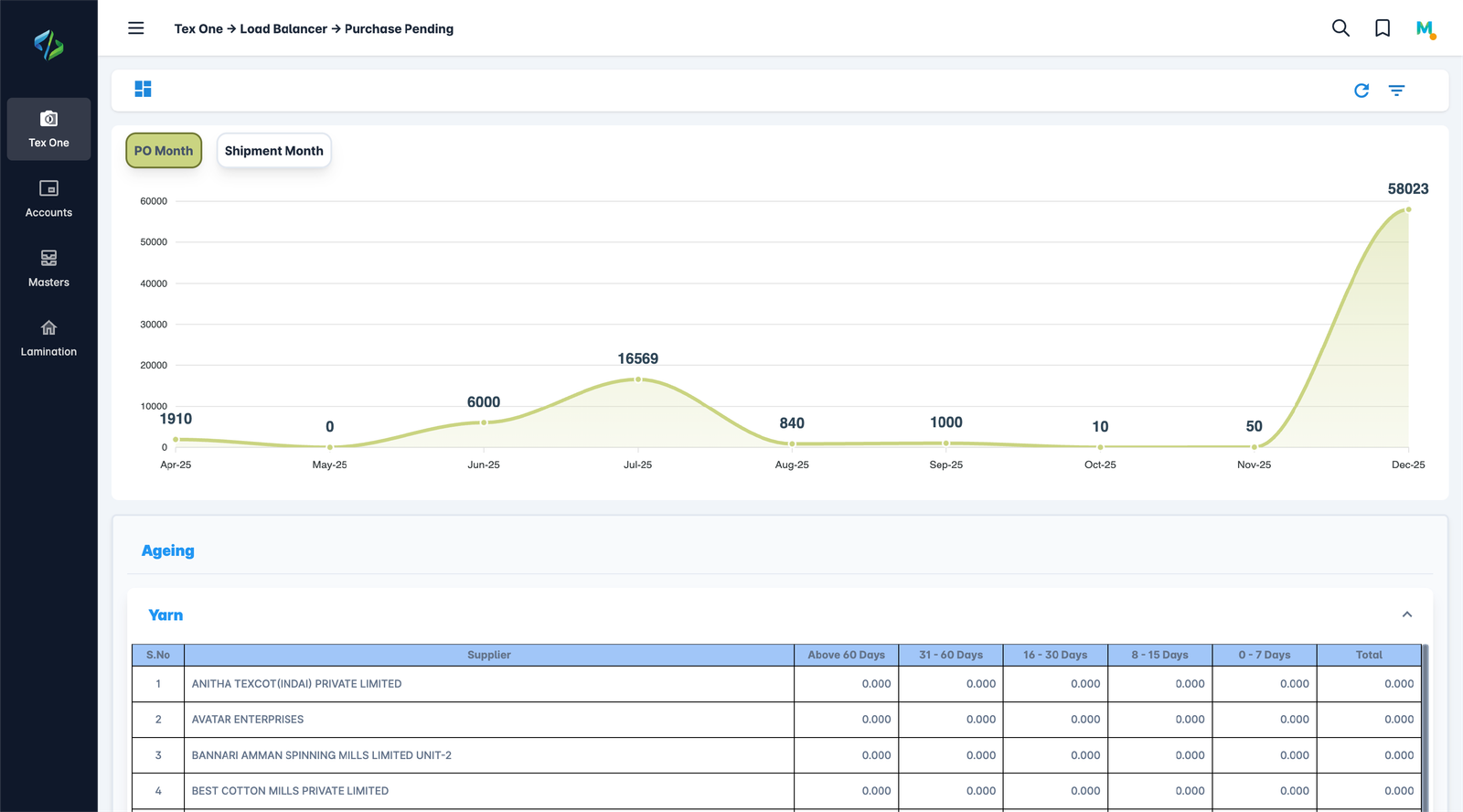Collapse the Yarn section chevron
Viewport: 1463px width, 812px height.
[1406, 614]
